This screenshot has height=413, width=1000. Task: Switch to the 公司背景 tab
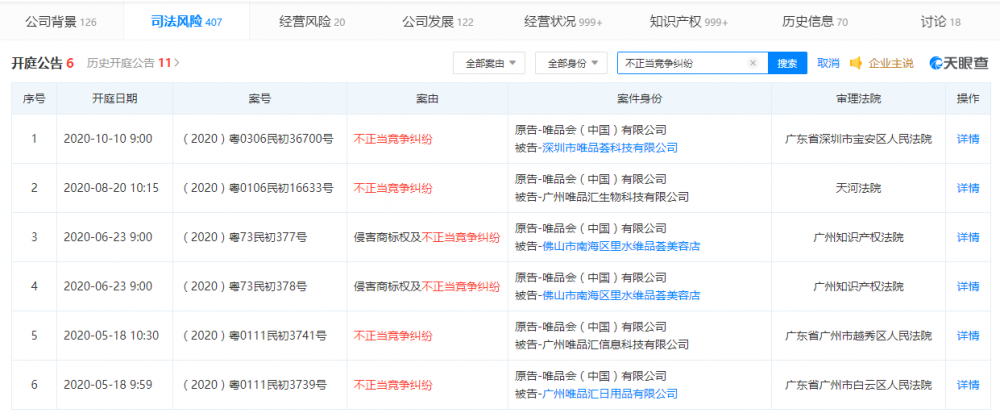click(61, 22)
